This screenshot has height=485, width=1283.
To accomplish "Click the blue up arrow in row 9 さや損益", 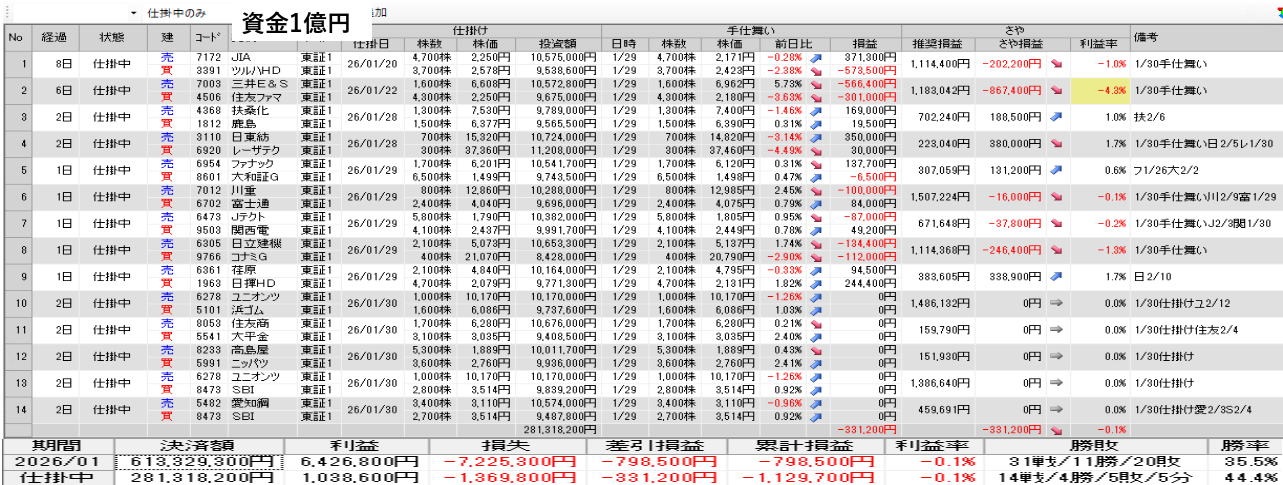I will (1057, 274).
